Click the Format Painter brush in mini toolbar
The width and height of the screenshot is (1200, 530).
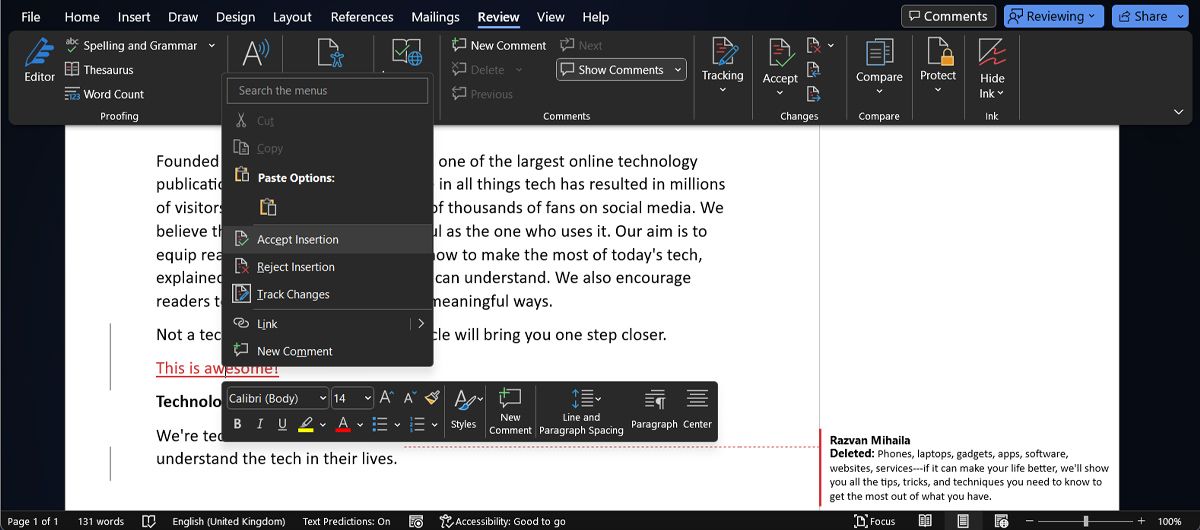tap(432, 398)
